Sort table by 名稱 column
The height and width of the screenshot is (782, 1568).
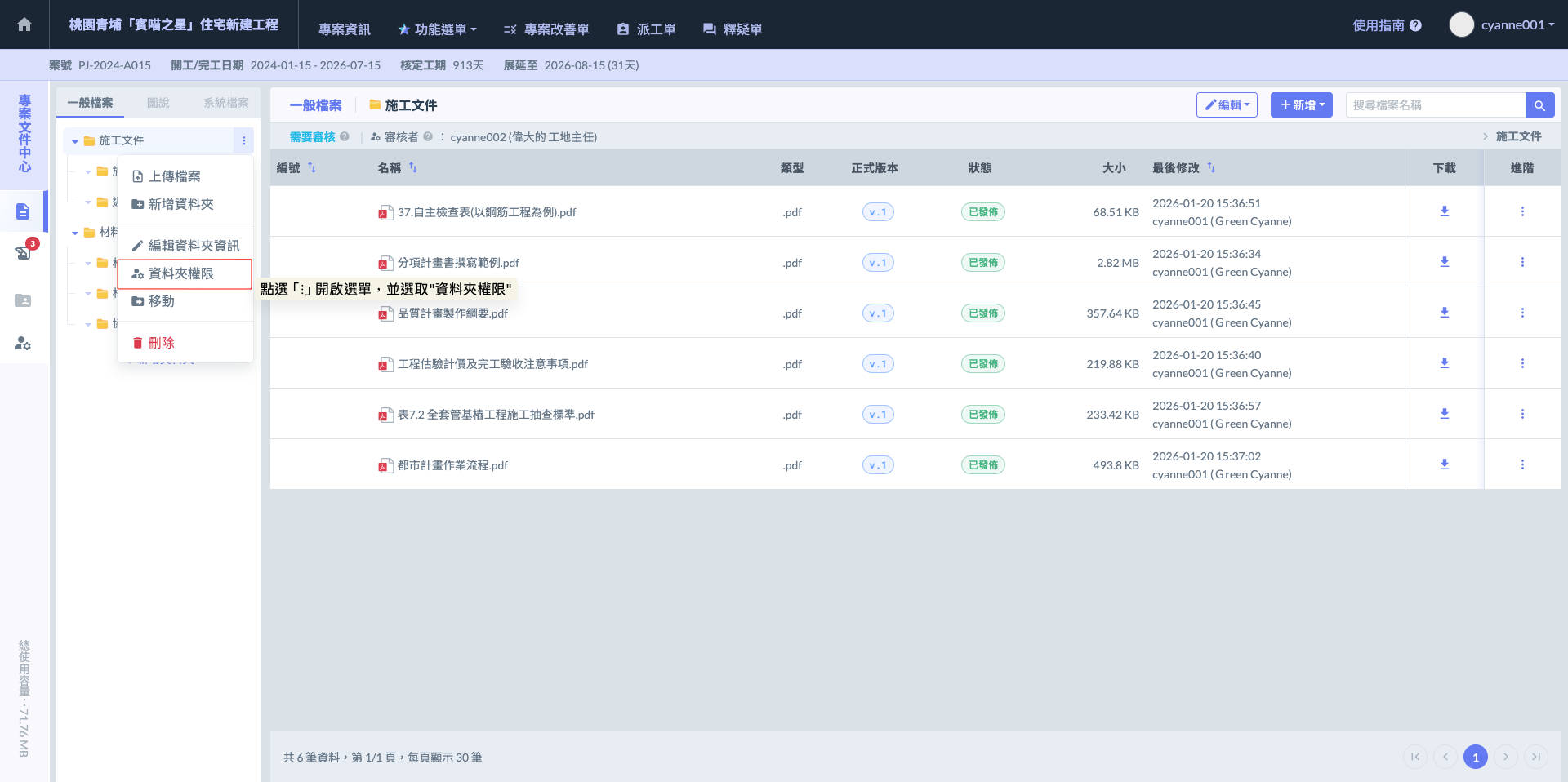pyautogui.click(x=413, y=168)
